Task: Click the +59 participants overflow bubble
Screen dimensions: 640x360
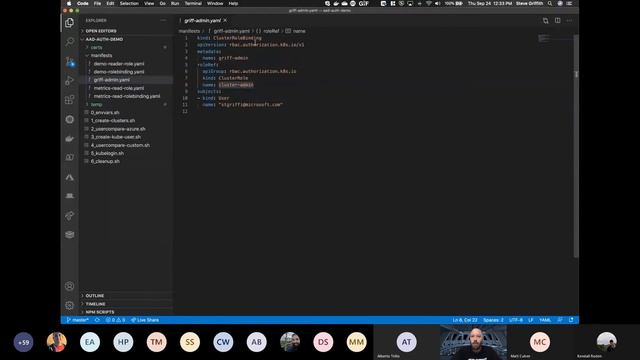Action: pos(23,342)
